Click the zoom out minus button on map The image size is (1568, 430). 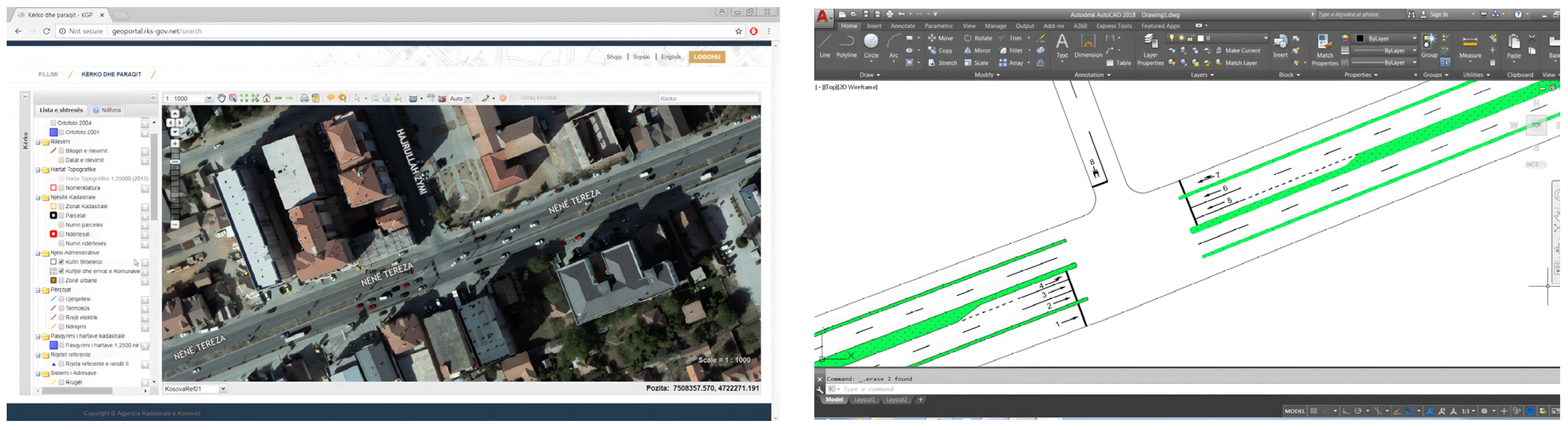[x=175, y=224]
